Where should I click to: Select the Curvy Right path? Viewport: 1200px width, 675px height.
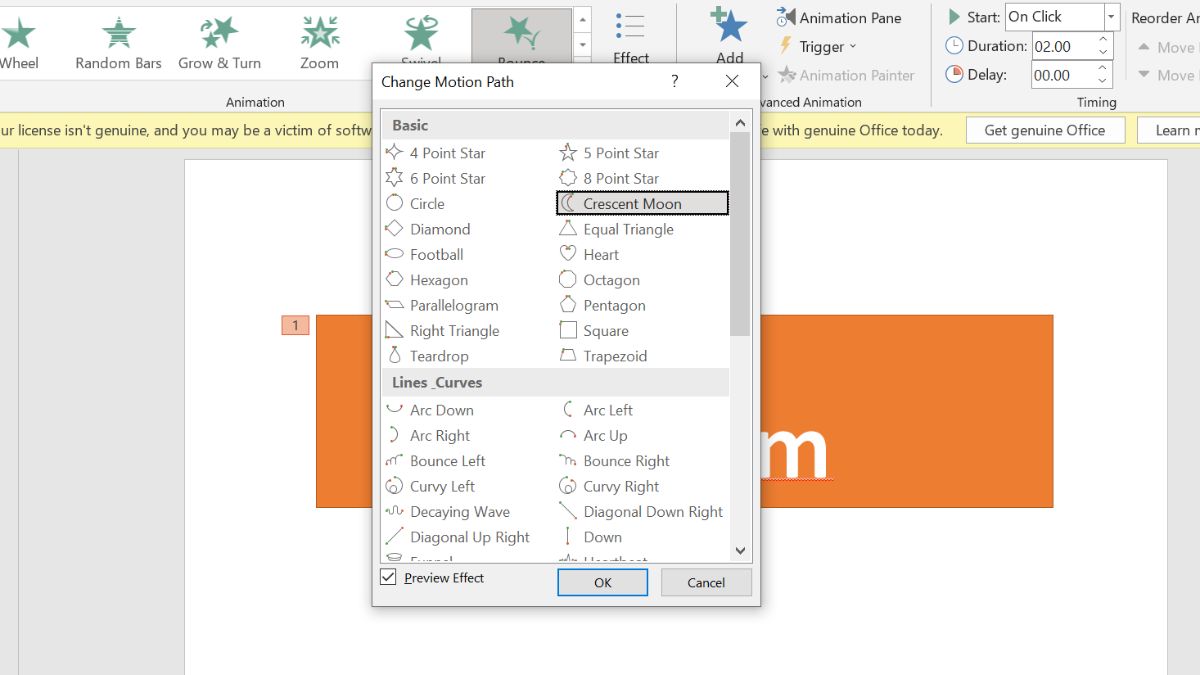tap(609, 487)
